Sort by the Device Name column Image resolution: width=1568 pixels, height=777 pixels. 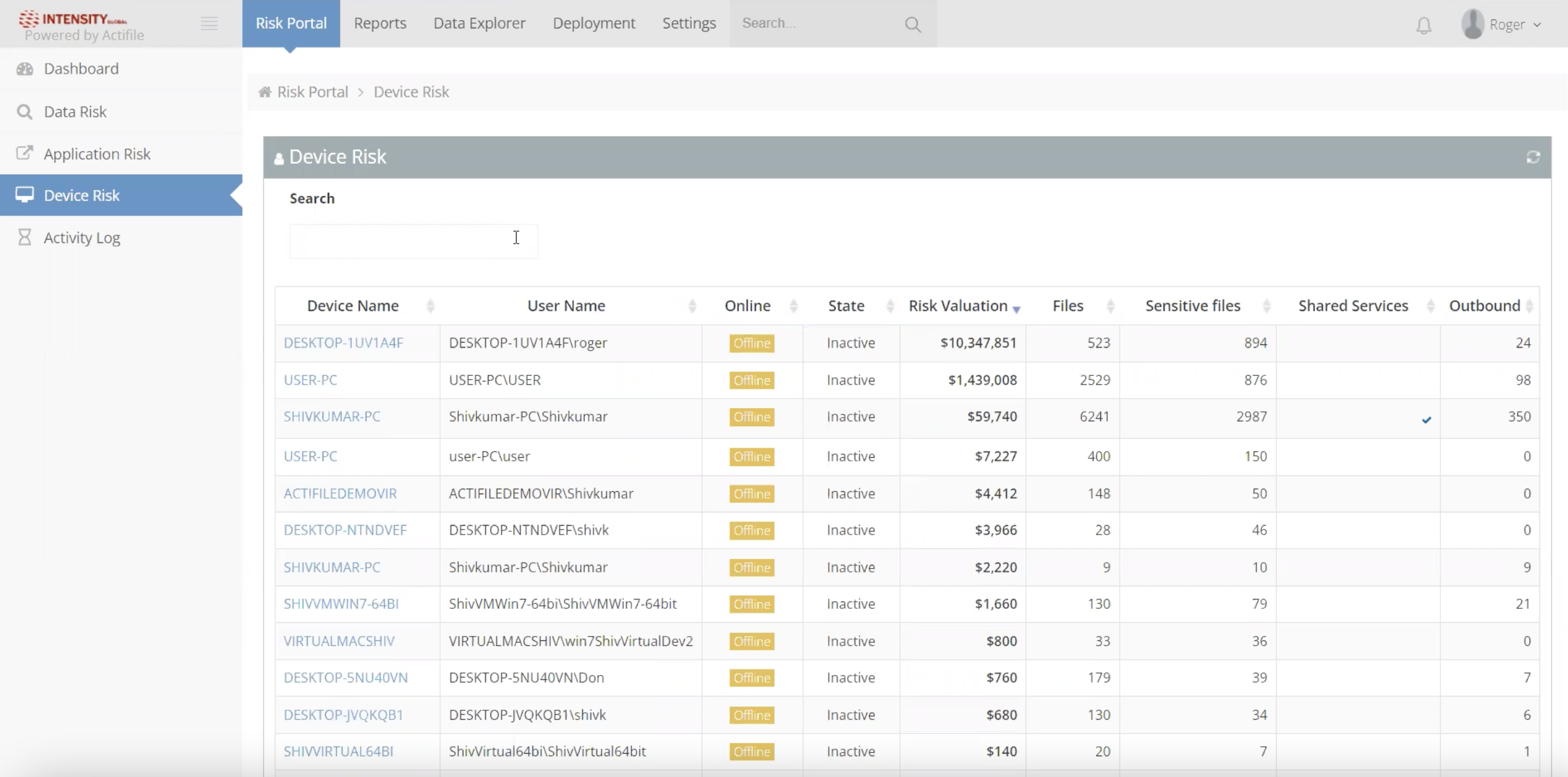[353, 306]
